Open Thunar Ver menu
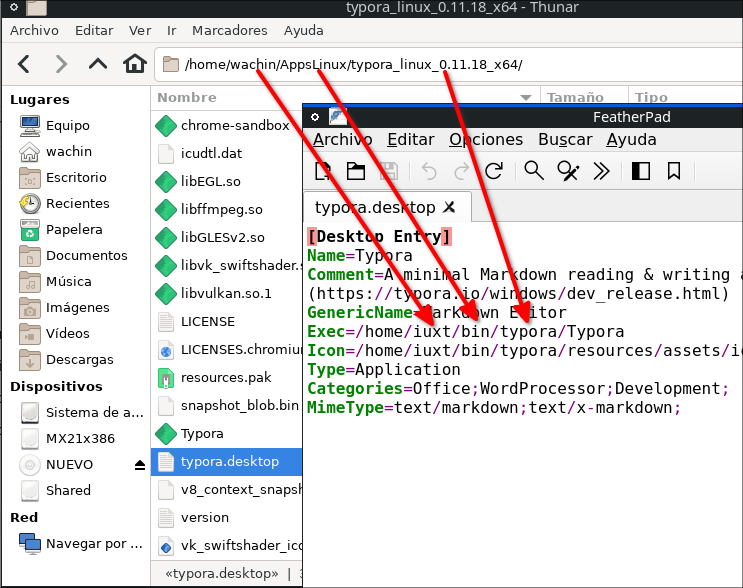This screenshot has width=743, height=588. click(x=140, y=31)
